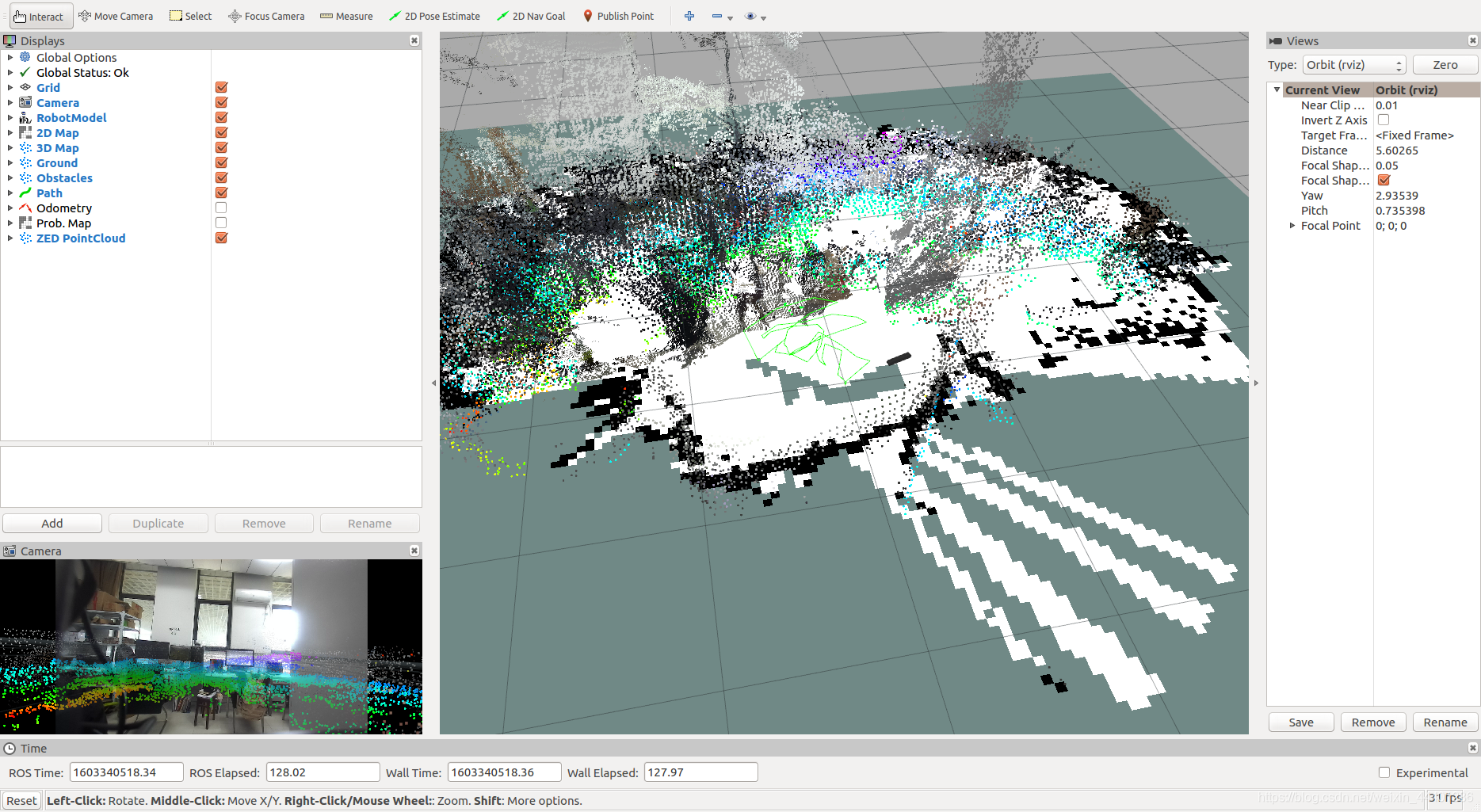
Task: Click Remove in Displays panel
Action: (264, 524)
